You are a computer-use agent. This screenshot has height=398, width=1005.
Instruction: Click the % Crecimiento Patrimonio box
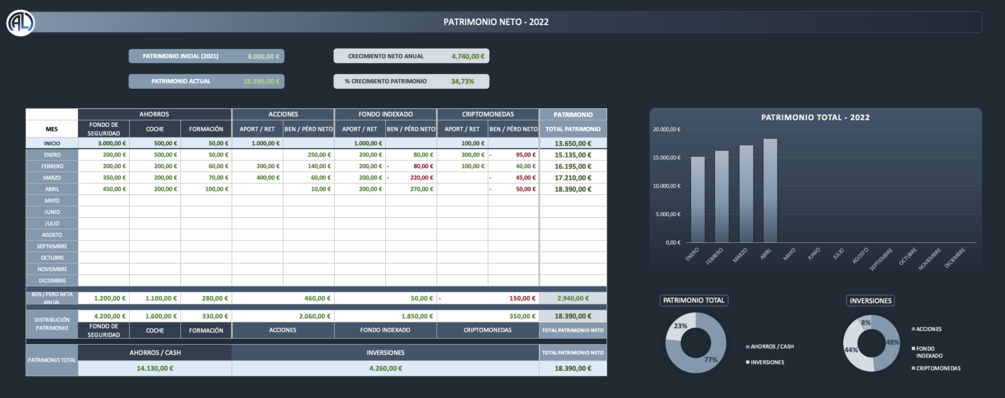pyautogui.click(x=411, y=81)
